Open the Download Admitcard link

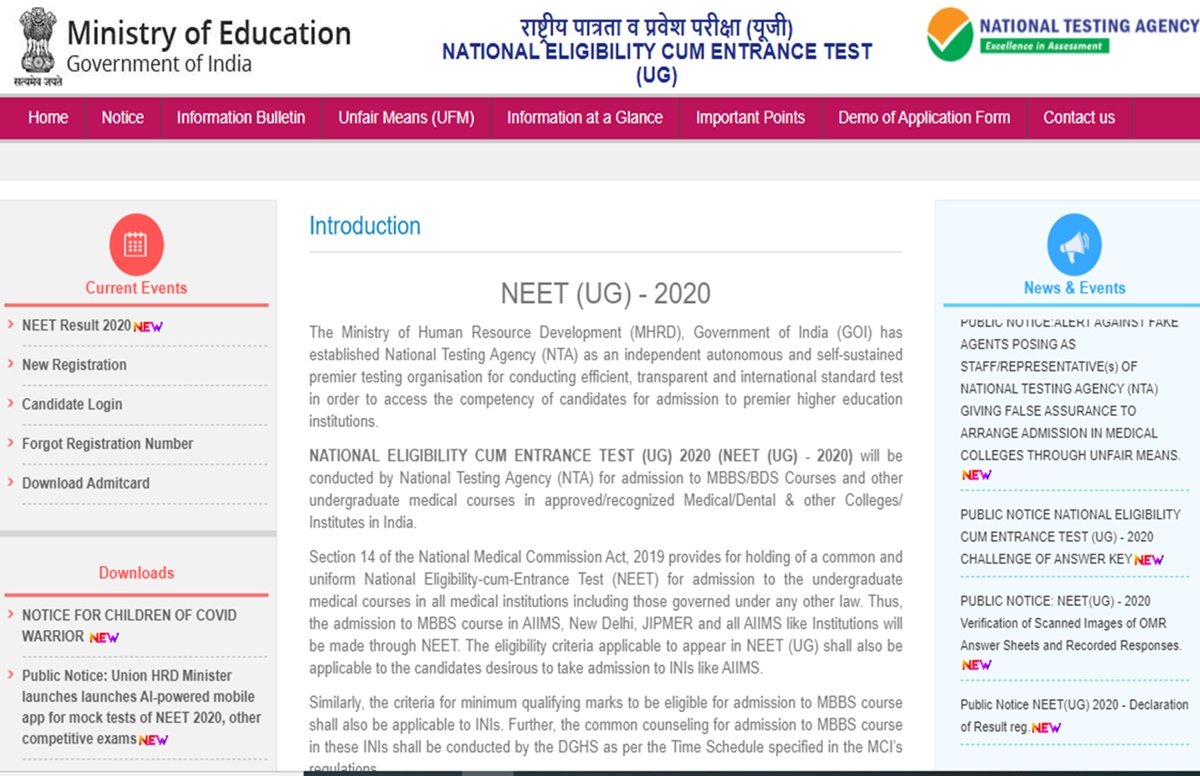click(86, 483)
